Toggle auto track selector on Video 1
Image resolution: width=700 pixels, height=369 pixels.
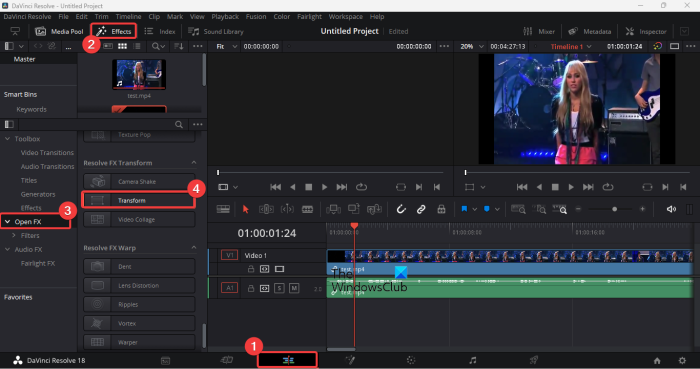click(265, 269)
